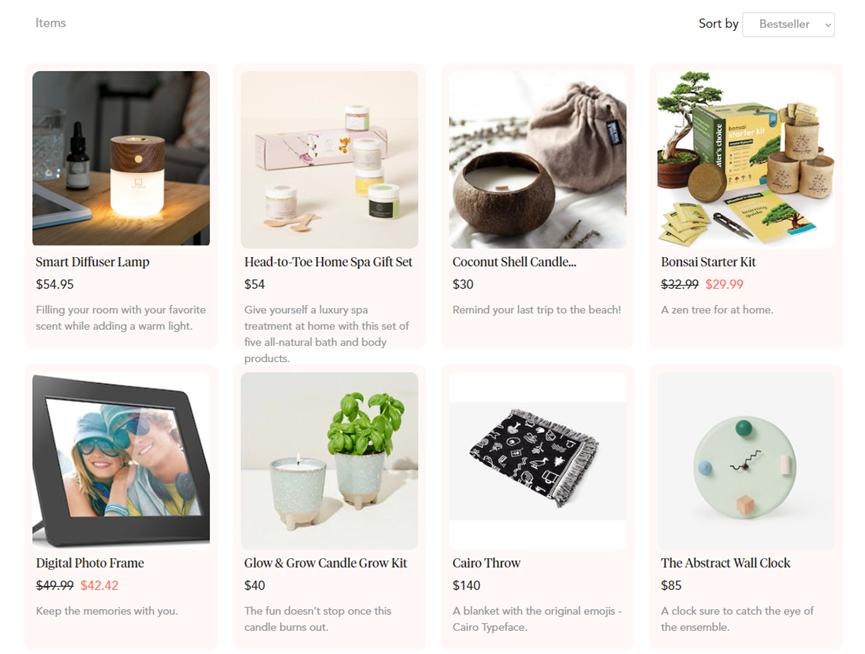865x654 pixels.
Task: Open the Head-to-Toe Home Spa Gift Set image
Action: click(x=329, y=159)
